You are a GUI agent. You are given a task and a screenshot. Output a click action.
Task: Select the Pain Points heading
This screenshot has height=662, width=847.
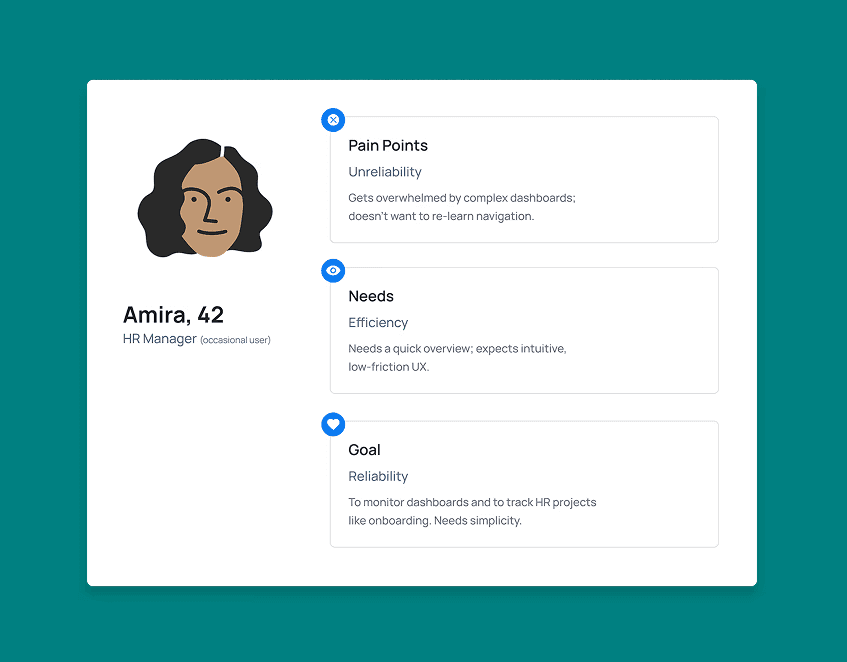pos(388,146)
